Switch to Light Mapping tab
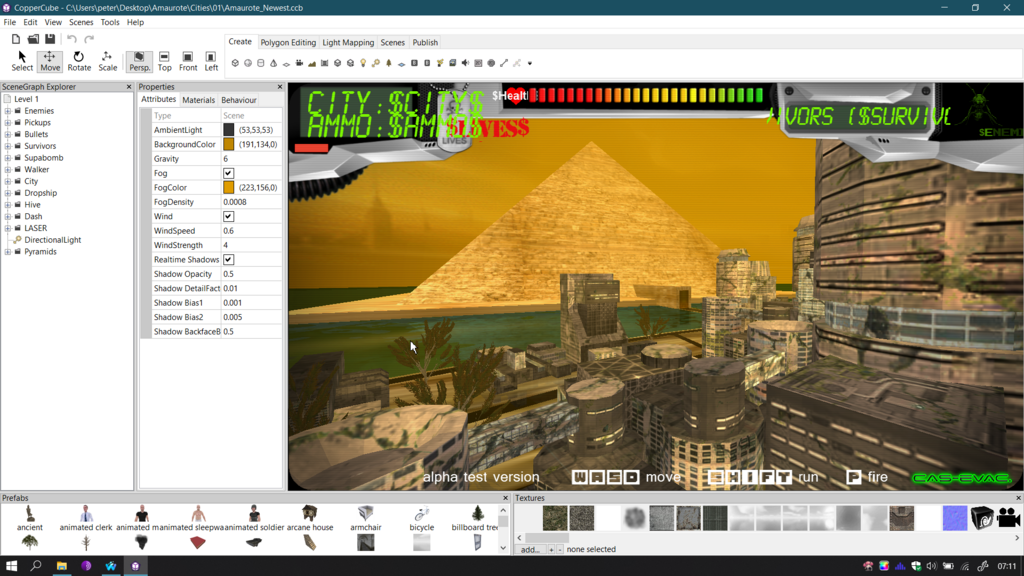 (x=348, y=42)
